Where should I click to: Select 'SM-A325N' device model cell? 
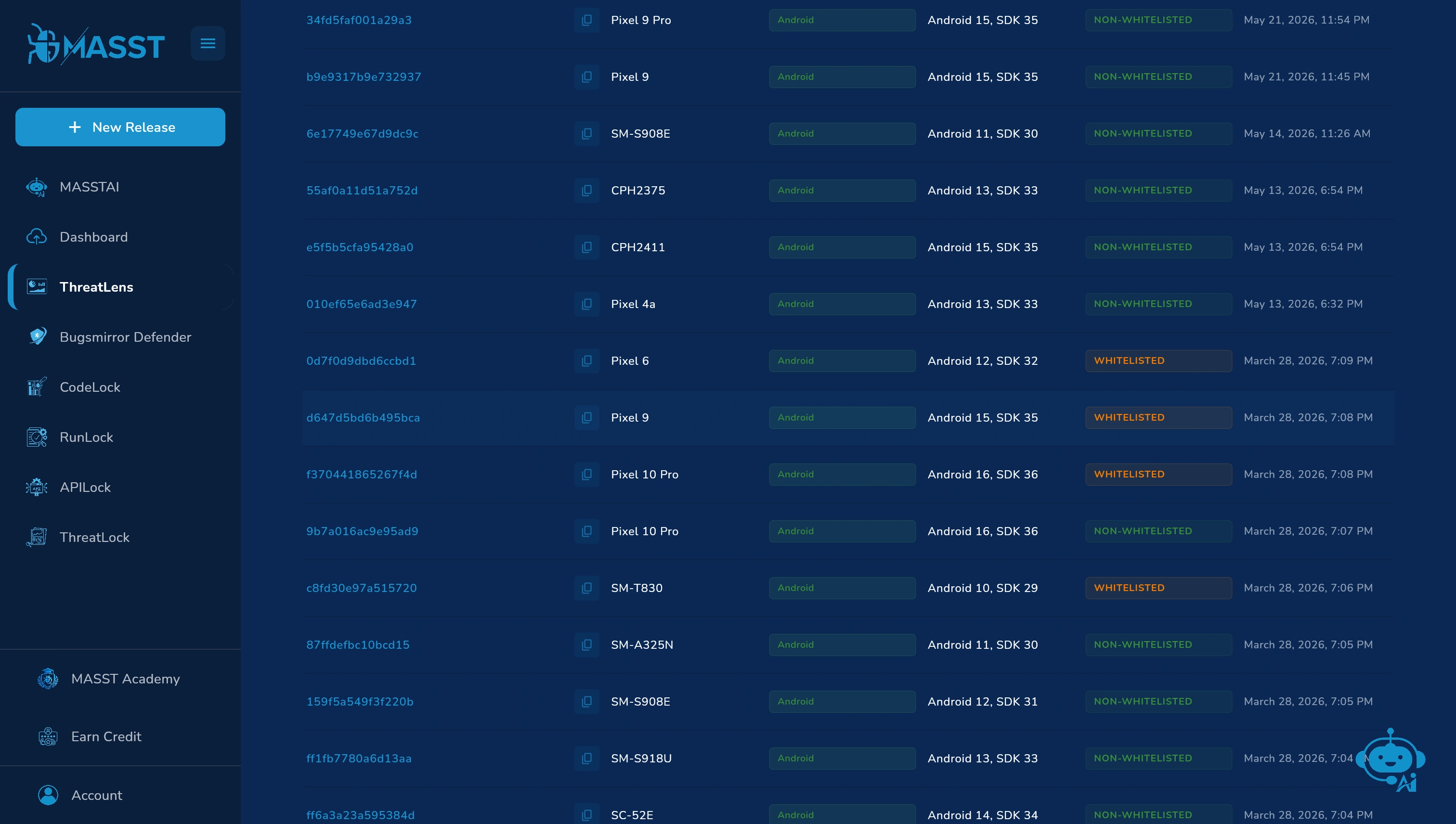[x=642, y=644]
